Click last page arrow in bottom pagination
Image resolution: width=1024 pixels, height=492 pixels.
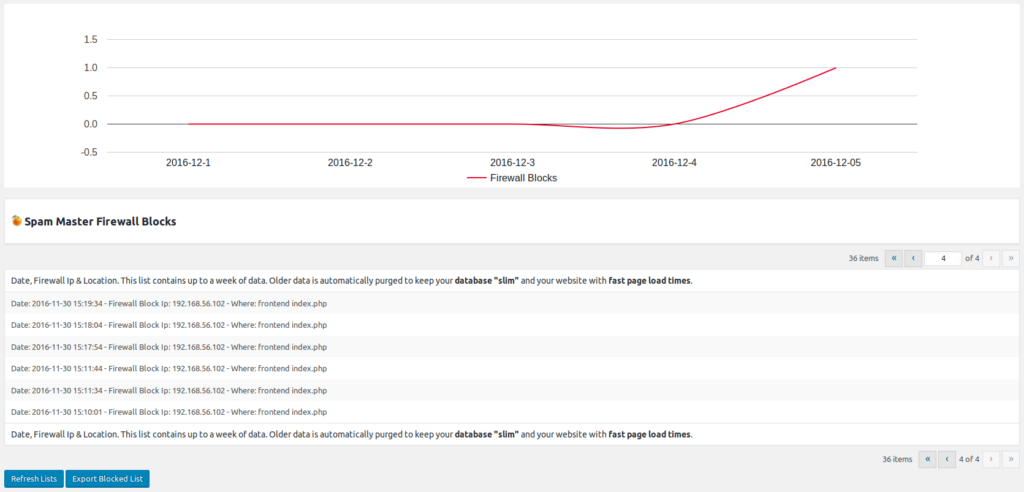(x=1010, y=459)
